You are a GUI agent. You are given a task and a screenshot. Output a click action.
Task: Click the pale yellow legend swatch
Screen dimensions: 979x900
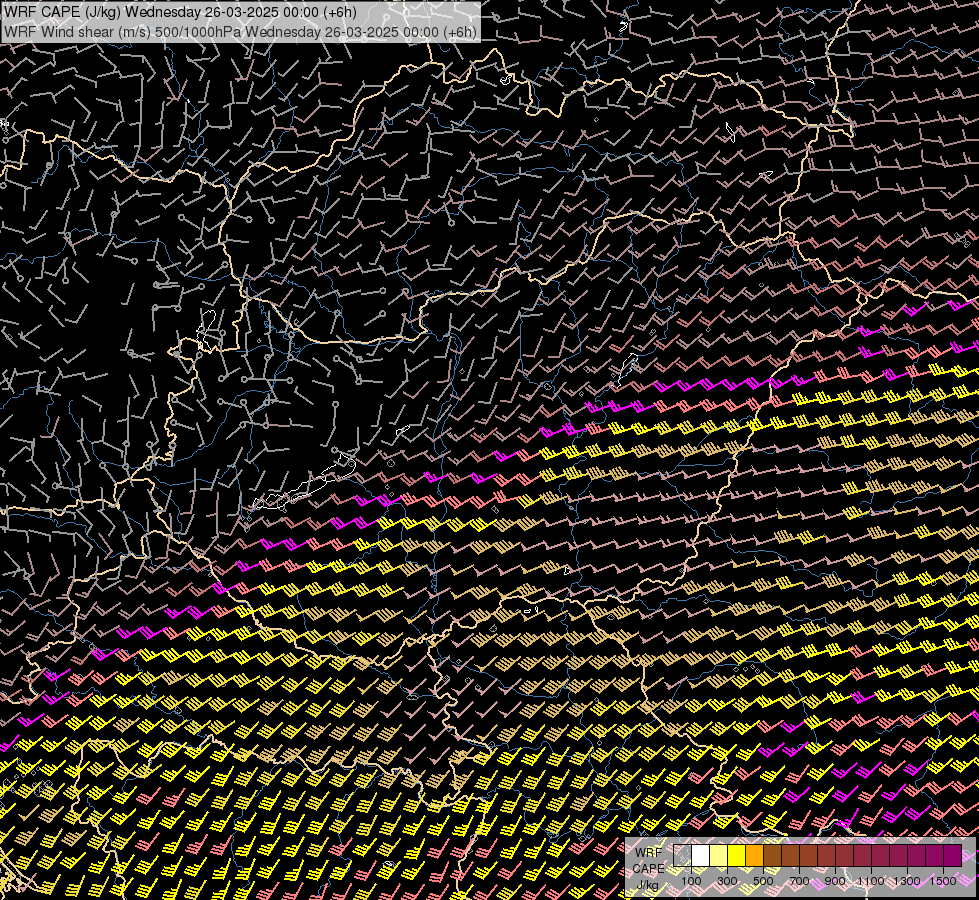point(719,855)
